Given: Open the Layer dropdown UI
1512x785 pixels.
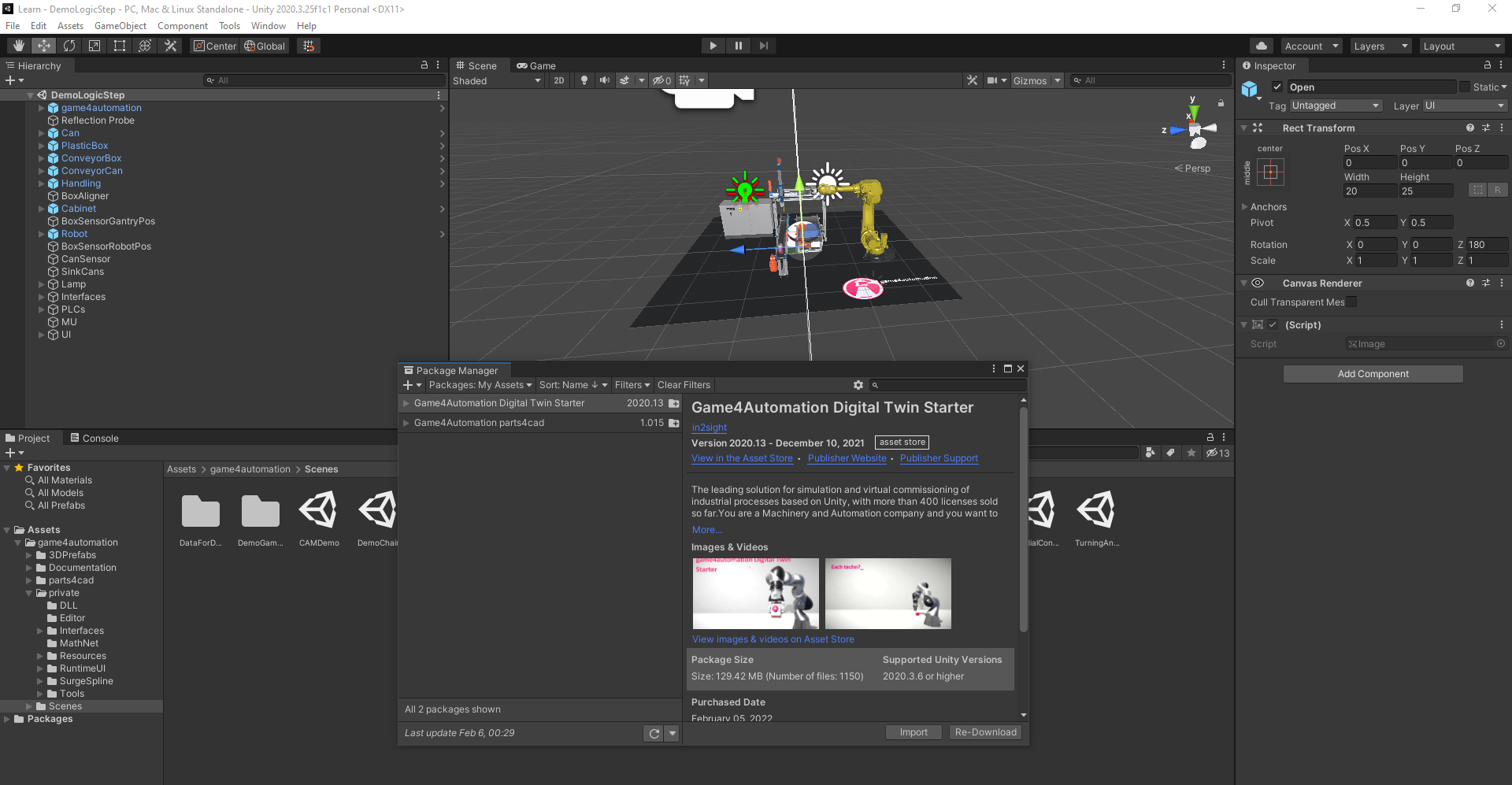Looking at the screenshot, I should pos(1465,106).
